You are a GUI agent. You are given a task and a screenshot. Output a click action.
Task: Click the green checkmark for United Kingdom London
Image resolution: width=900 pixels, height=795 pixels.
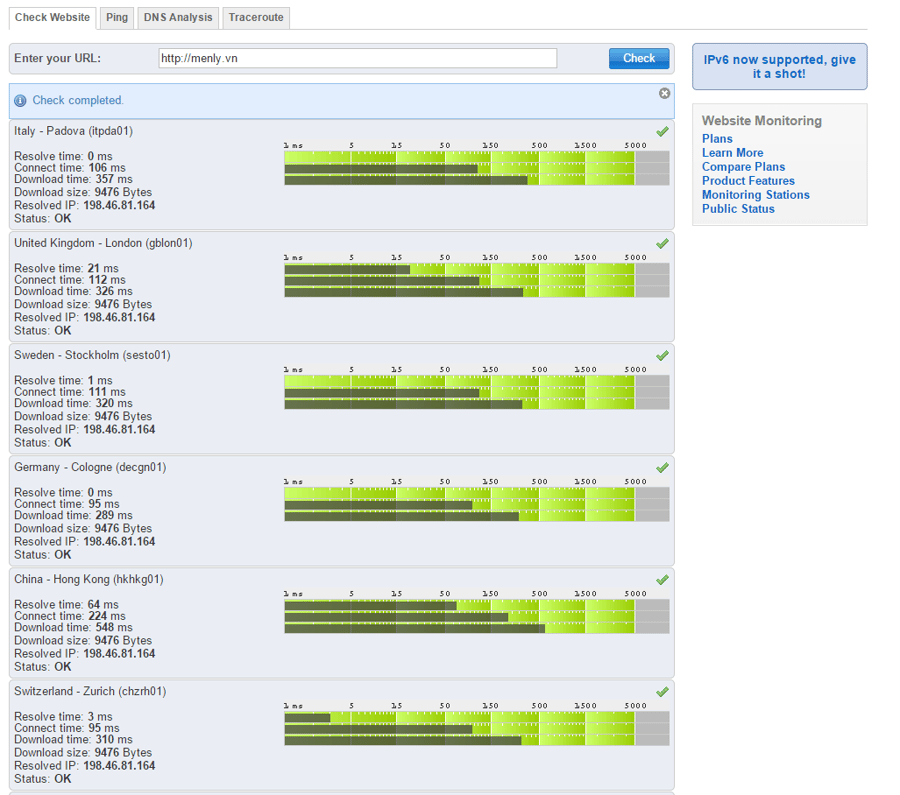tap(662, 243)
